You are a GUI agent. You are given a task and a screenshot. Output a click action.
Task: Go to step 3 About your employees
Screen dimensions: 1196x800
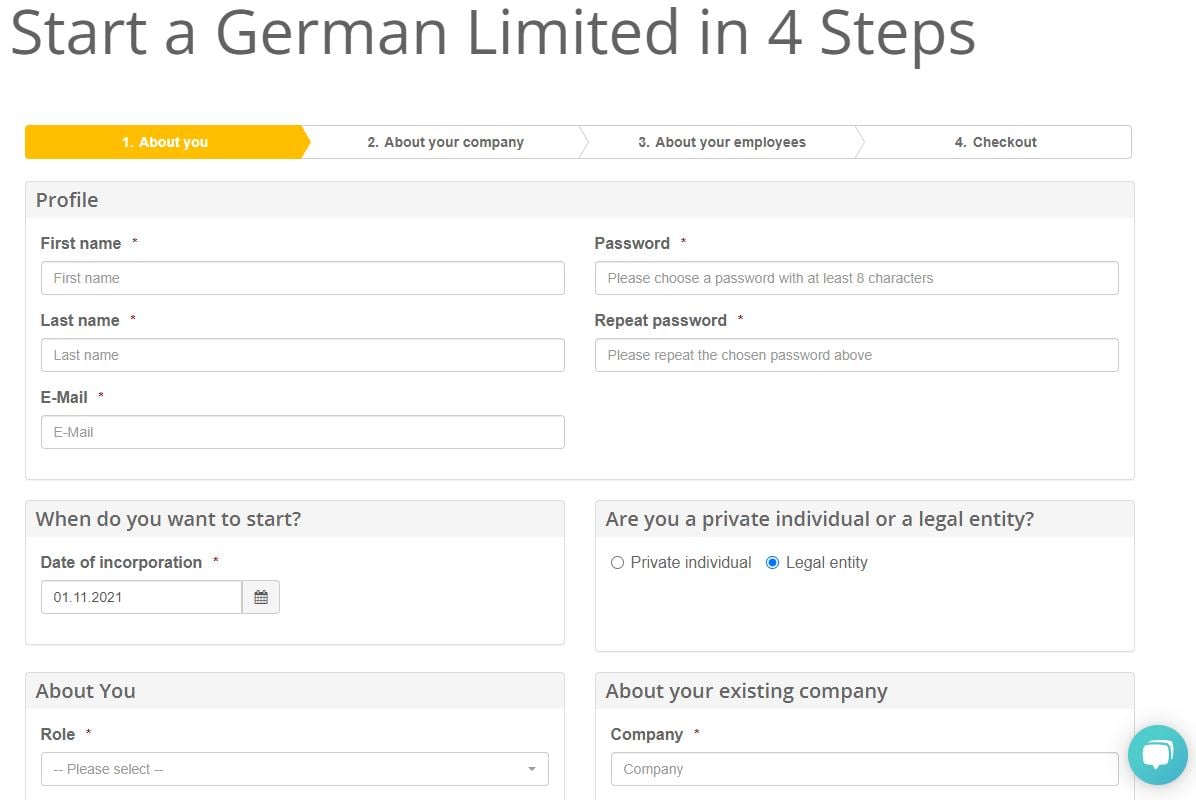[722, 142]
